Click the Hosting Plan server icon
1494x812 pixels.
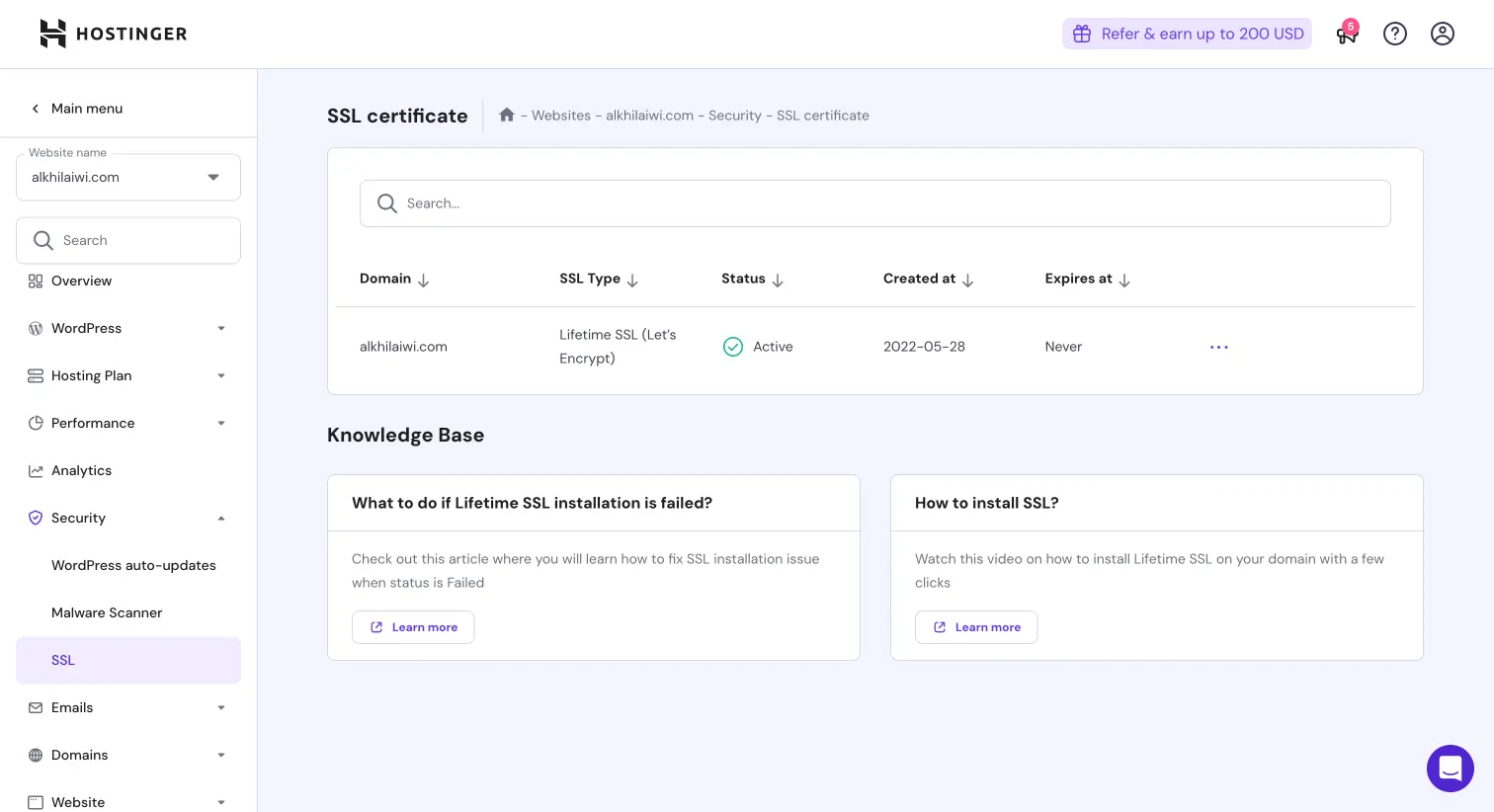[x=36, y=375]
